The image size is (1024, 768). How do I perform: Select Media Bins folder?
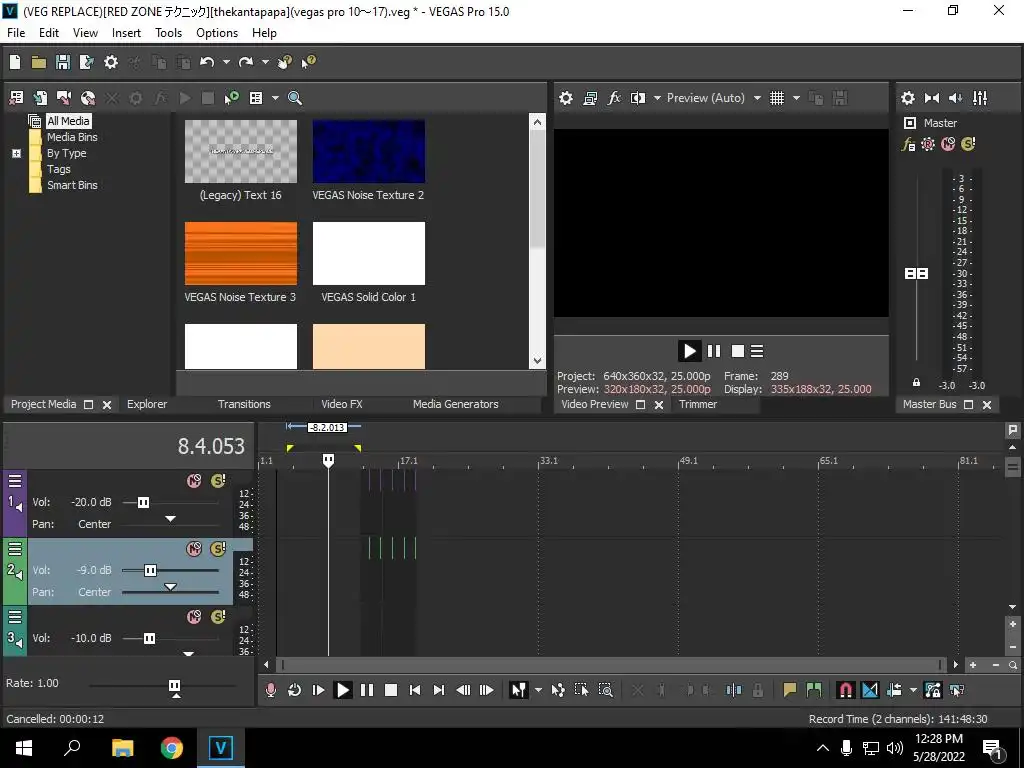coord(72,137)
